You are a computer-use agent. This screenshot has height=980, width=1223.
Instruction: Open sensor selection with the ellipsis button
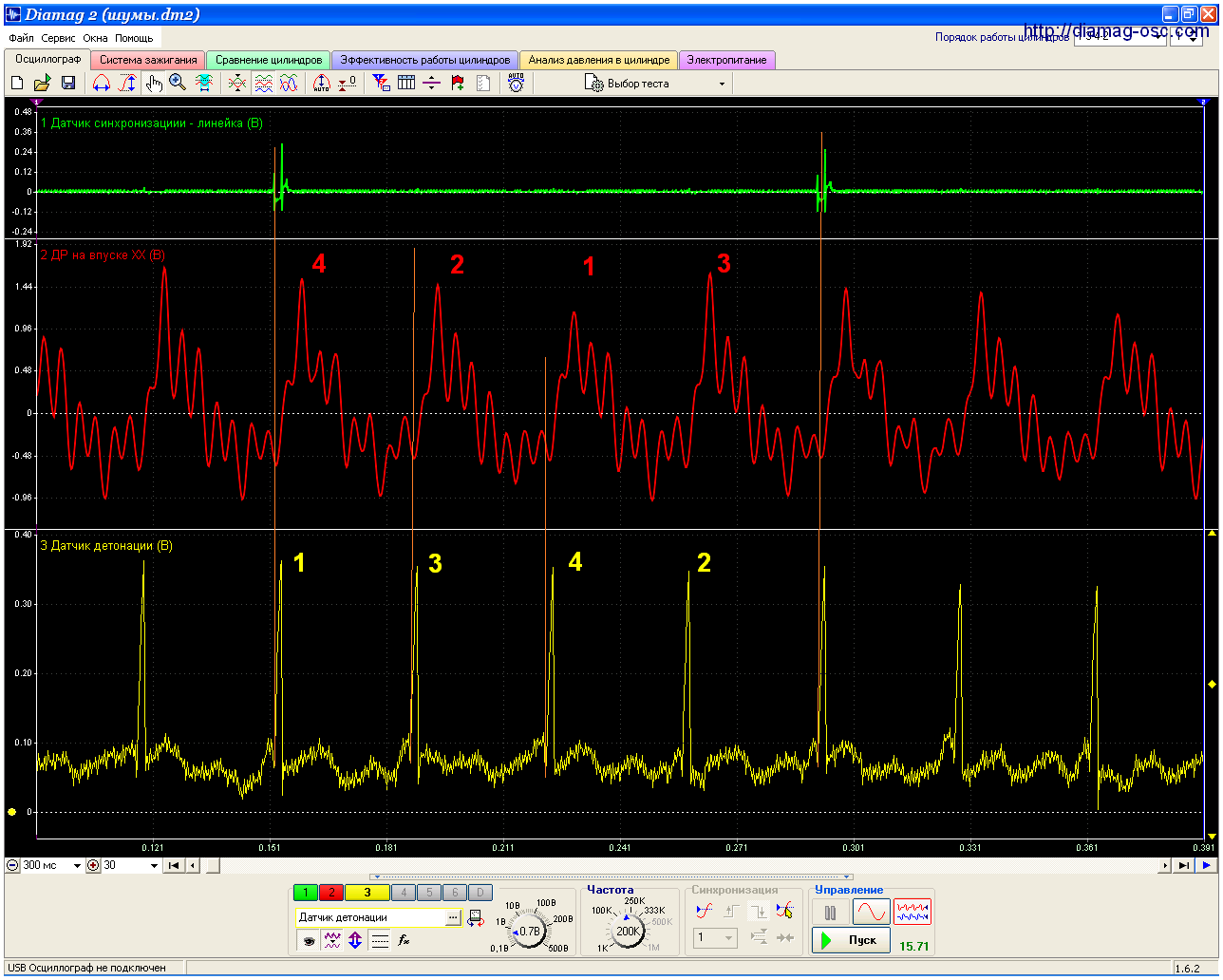pyautogui.click(x=453, y=917)
